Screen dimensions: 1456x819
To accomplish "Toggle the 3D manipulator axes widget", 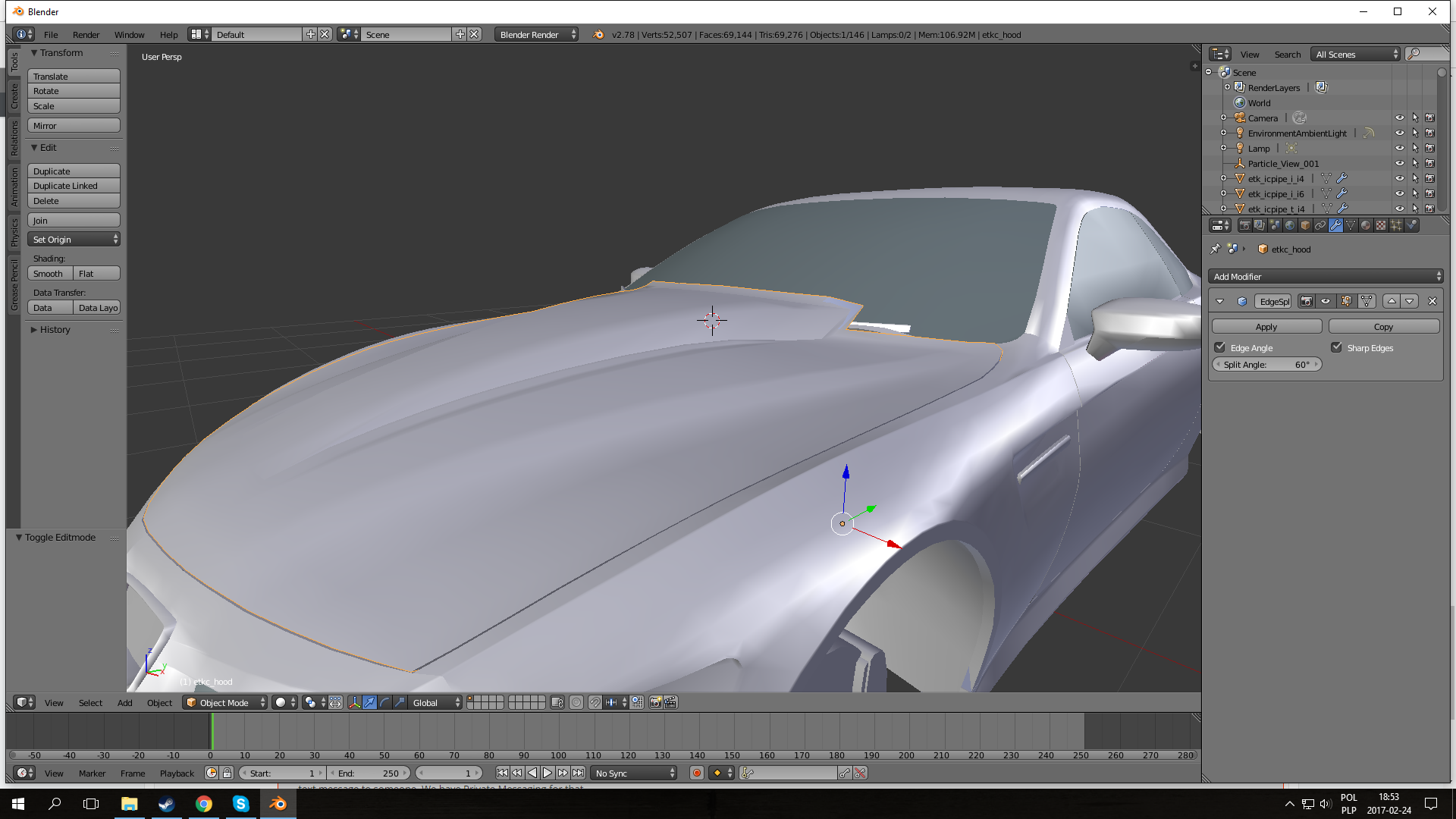I will point(354,702).
